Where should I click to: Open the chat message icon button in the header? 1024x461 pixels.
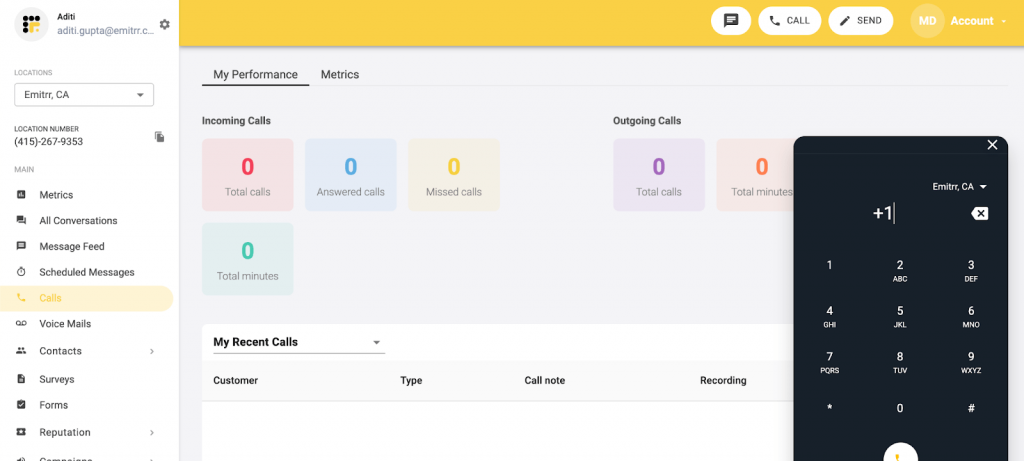pos(731,21)
